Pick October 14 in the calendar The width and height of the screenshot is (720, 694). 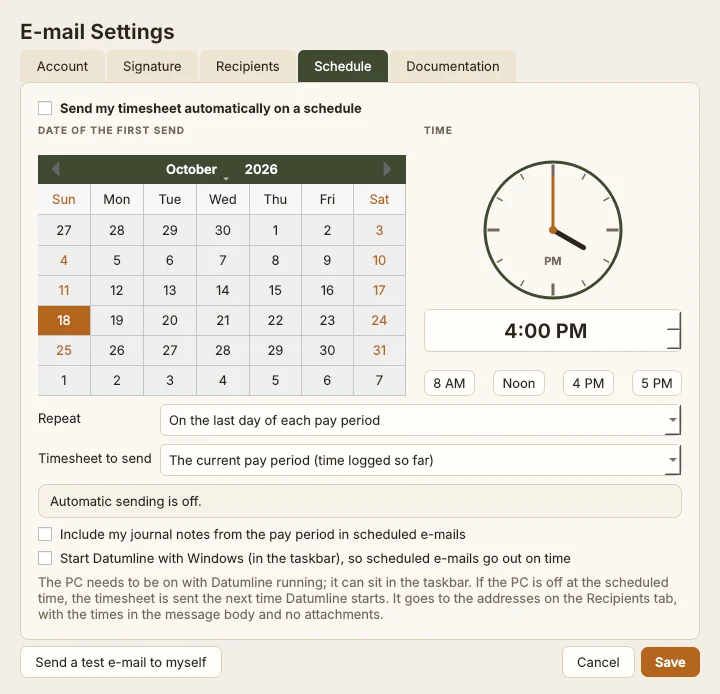pos(223,290)
